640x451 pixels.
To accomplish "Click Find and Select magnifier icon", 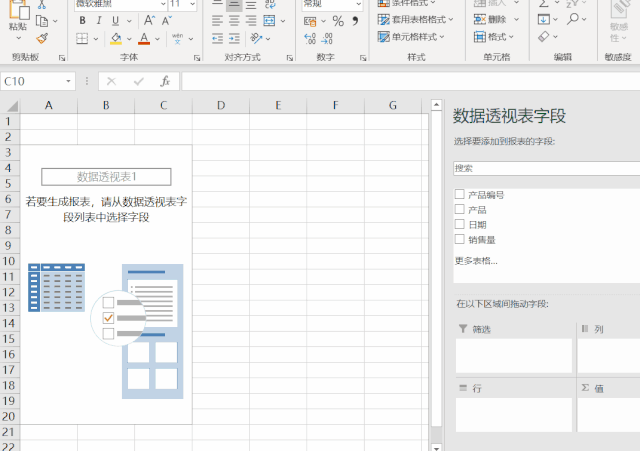I will pos(573,19).
